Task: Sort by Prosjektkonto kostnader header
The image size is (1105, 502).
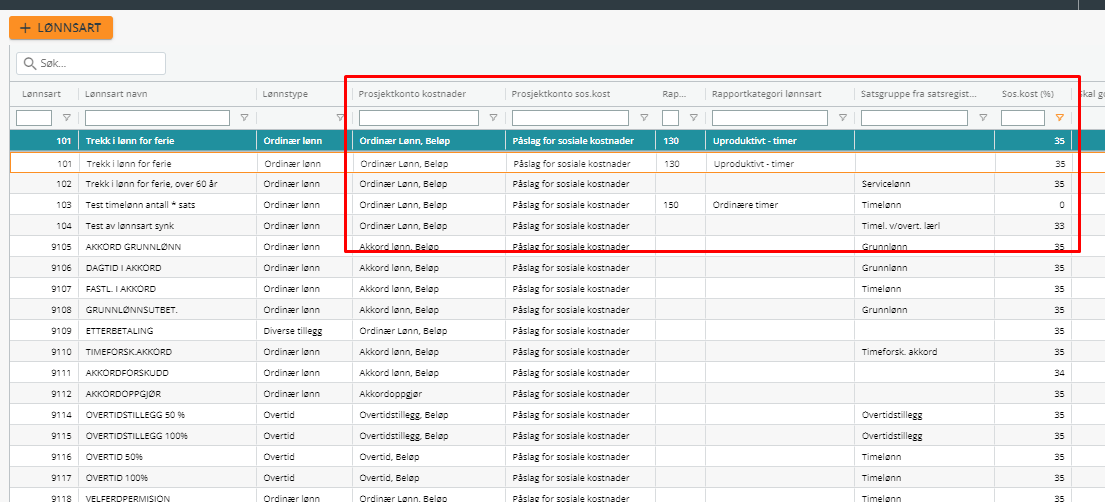Action: [412, 94]
